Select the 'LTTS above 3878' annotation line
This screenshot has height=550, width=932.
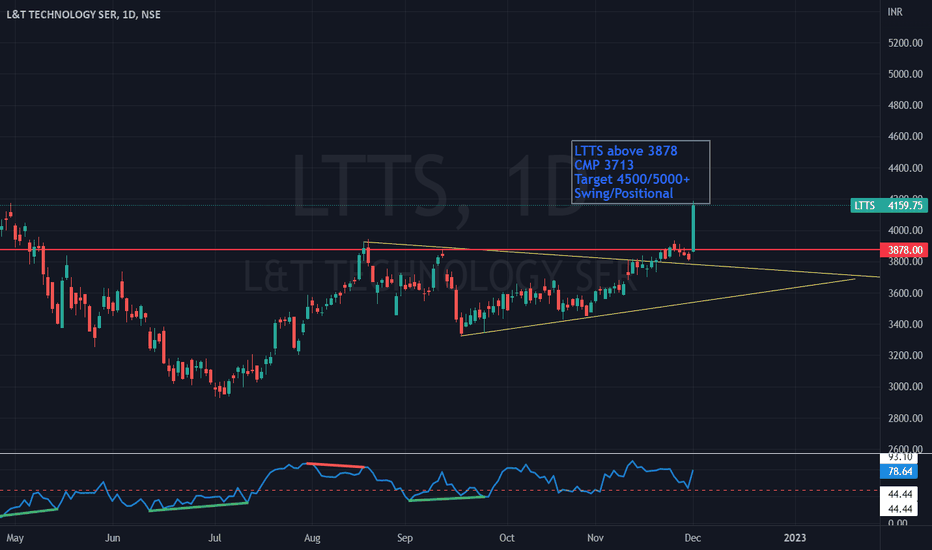point(625,151)
